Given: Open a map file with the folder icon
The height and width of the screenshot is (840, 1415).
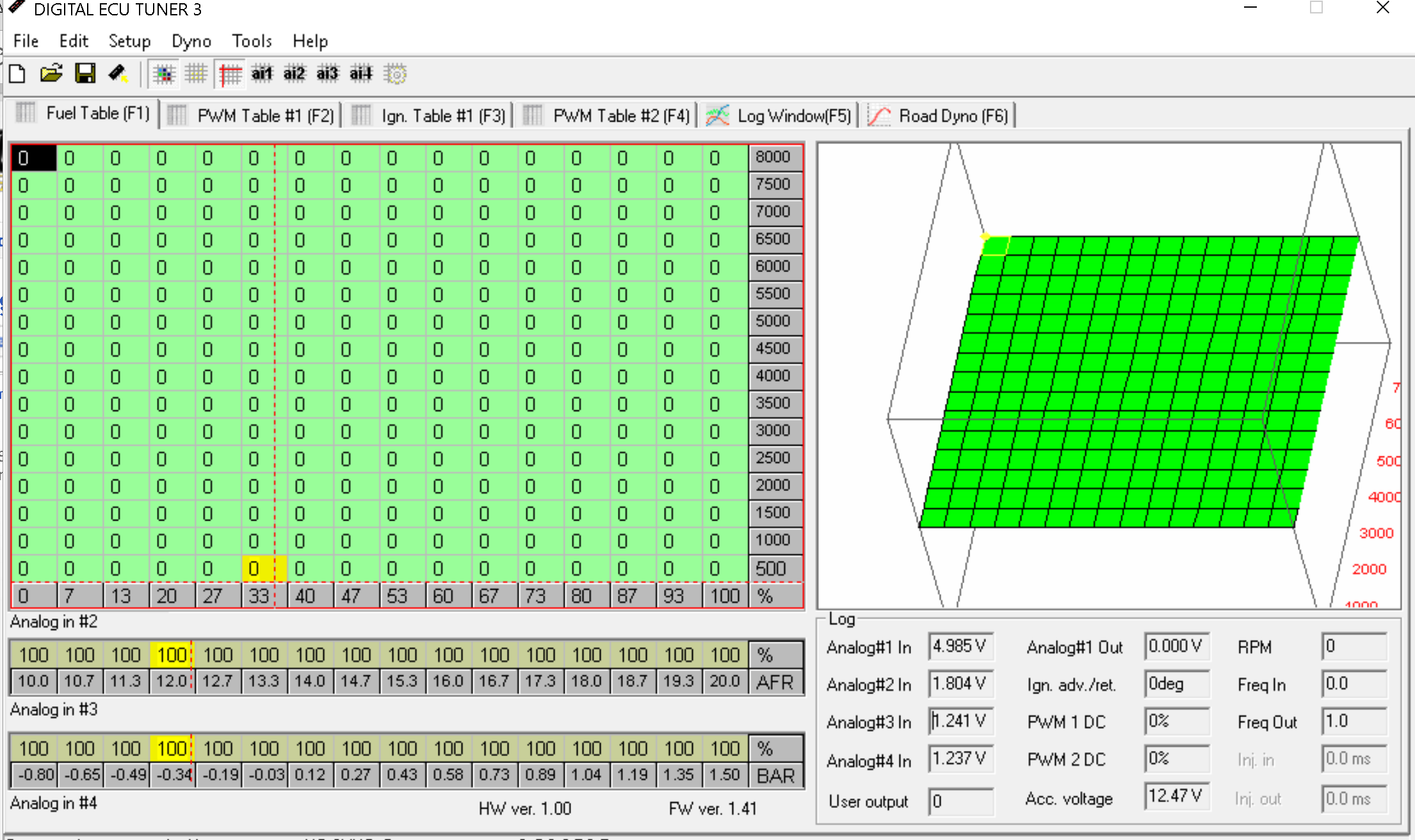Looking at the screenshot, I should pos(51,74).
